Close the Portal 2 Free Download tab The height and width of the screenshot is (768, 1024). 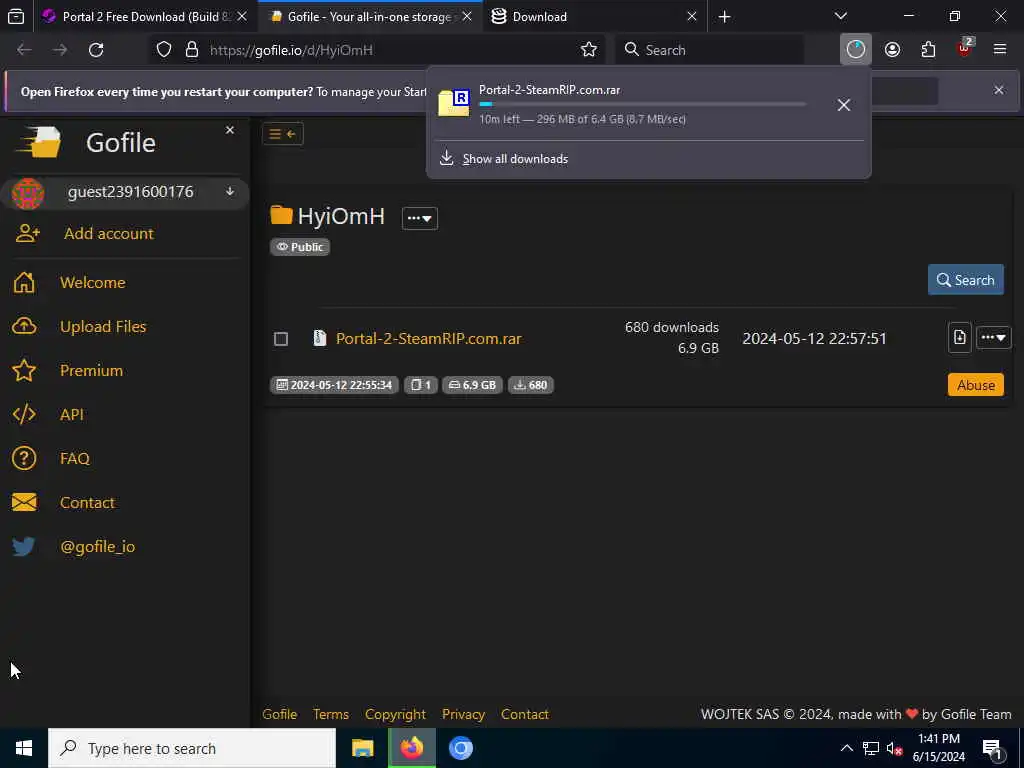click(242, 16)
